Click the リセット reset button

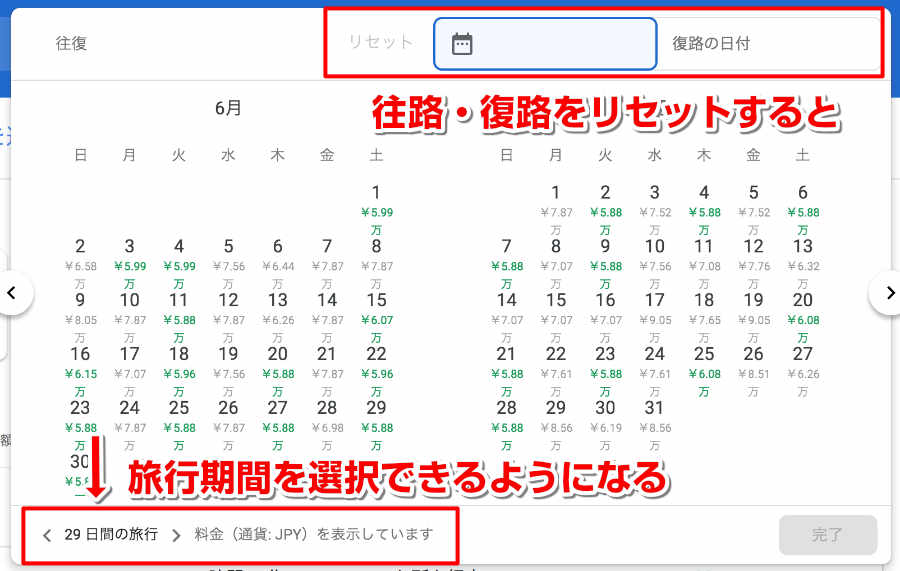pos(381,42)
